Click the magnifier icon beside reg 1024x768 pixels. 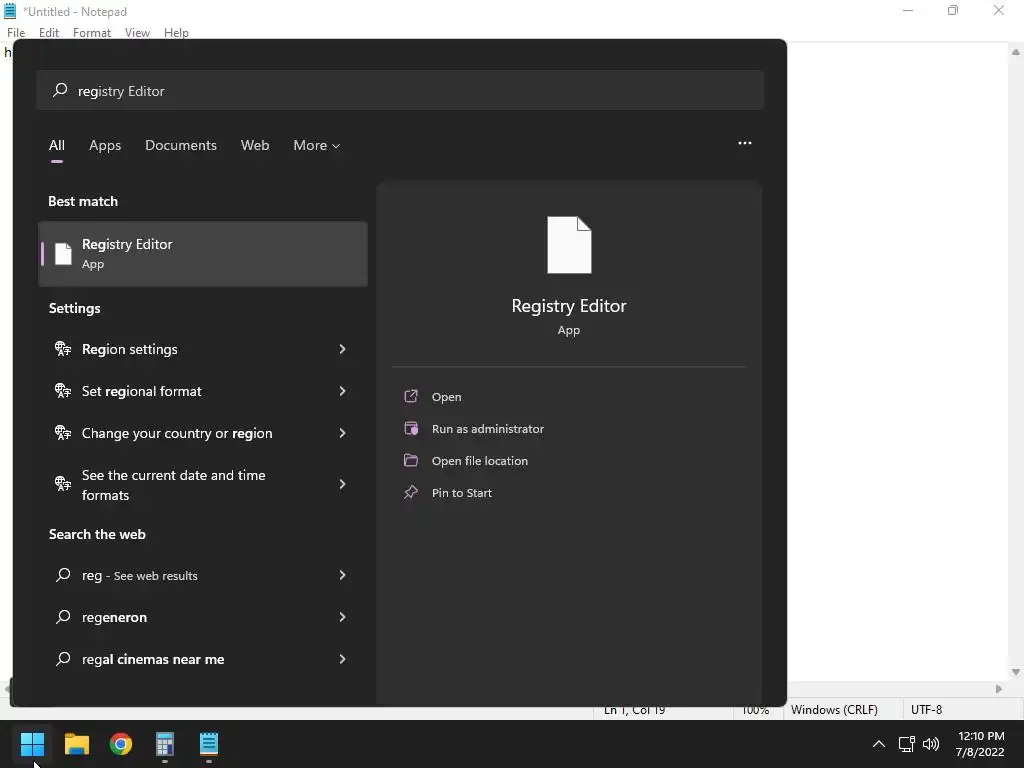tap(63, 575)
